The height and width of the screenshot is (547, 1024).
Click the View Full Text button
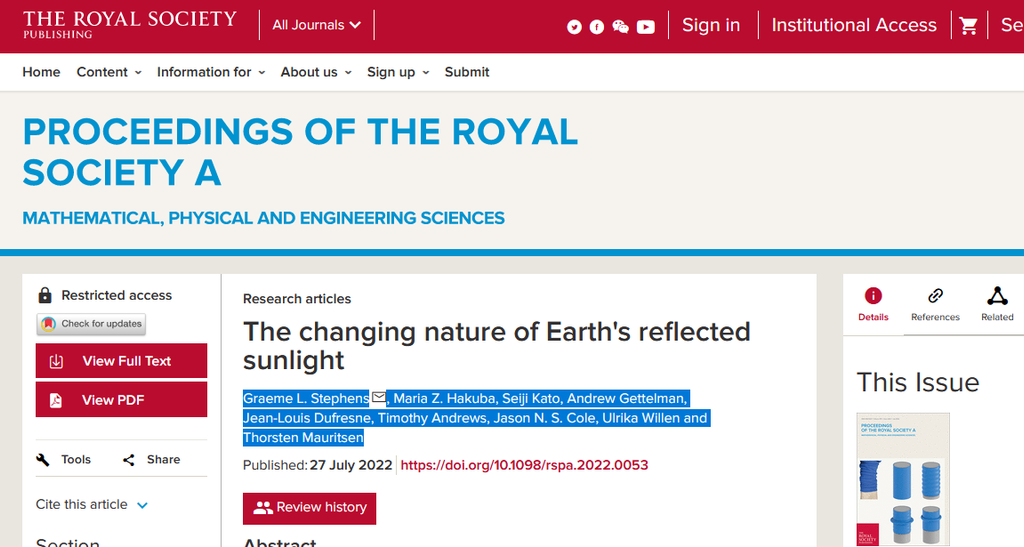[121, 361]
